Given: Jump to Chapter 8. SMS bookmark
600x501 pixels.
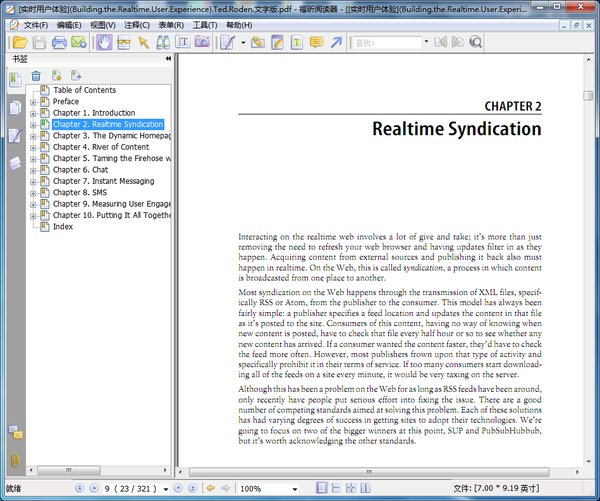Looking at the screenshot, I should point(79,192).
